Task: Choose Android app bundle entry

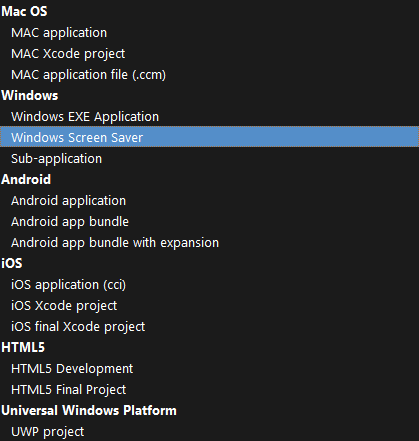Action: pyautogui.click(x=209, y=222)
